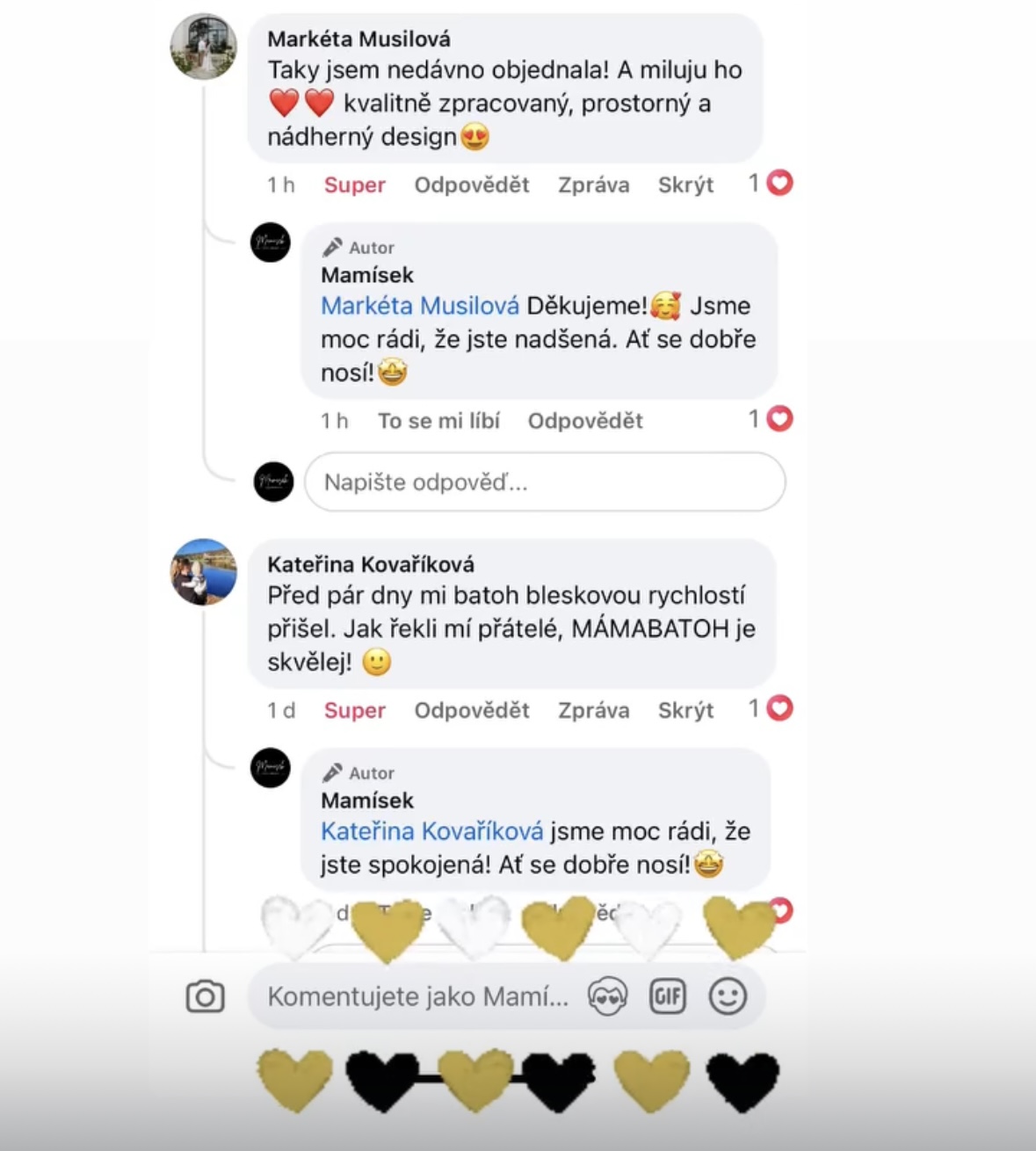
Task: Open the GIF picker icon
Action: (x=667, y=995)
